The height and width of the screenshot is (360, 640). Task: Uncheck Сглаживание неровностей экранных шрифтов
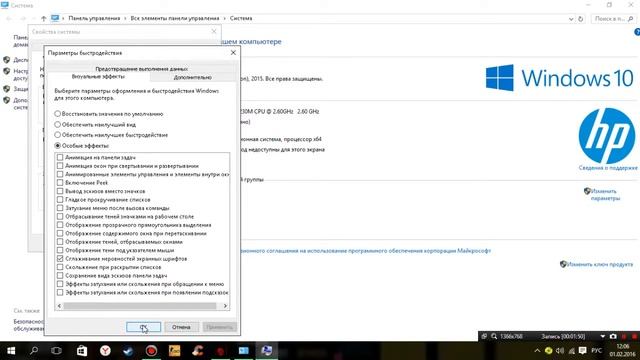click(60, 259)
